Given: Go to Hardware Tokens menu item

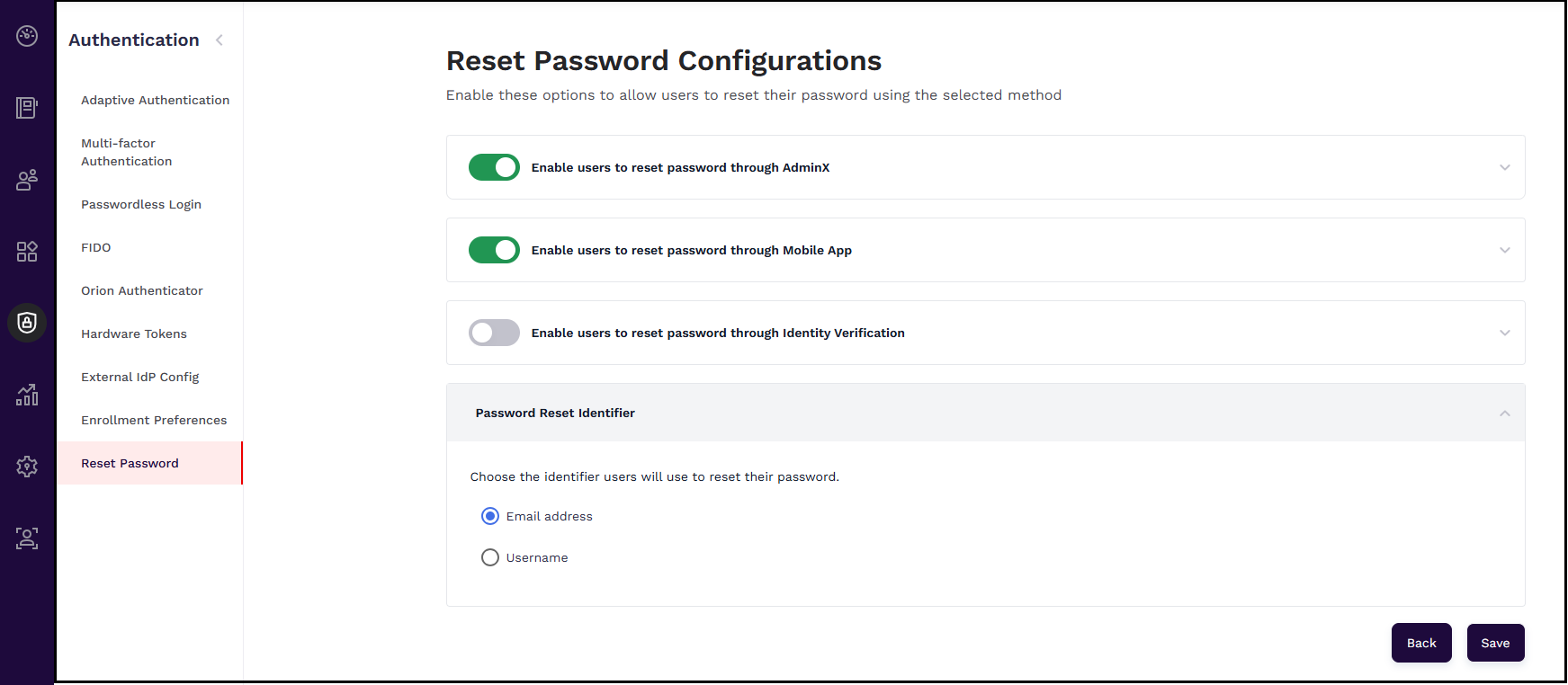Looking at the screenshot, I should pyautogui.click(x=134, y=334).
